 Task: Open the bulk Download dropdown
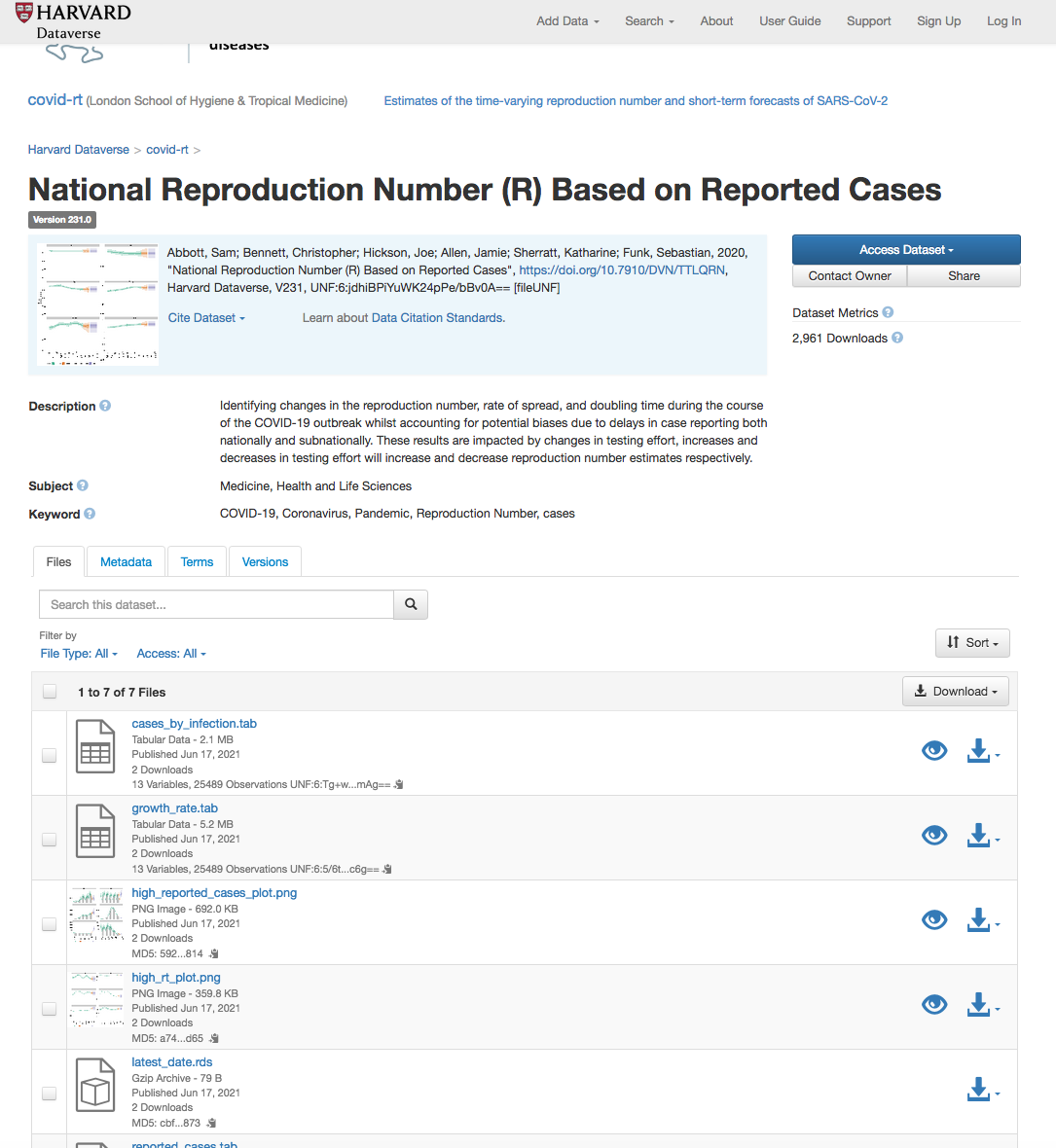pos(955,692)
